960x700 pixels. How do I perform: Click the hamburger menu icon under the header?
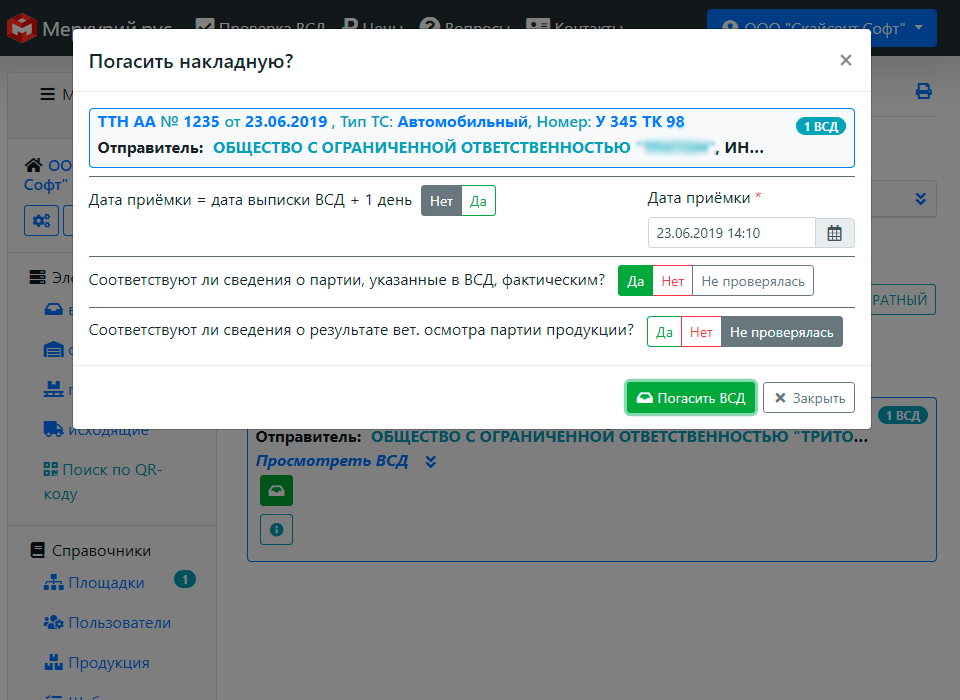[47, 94]
